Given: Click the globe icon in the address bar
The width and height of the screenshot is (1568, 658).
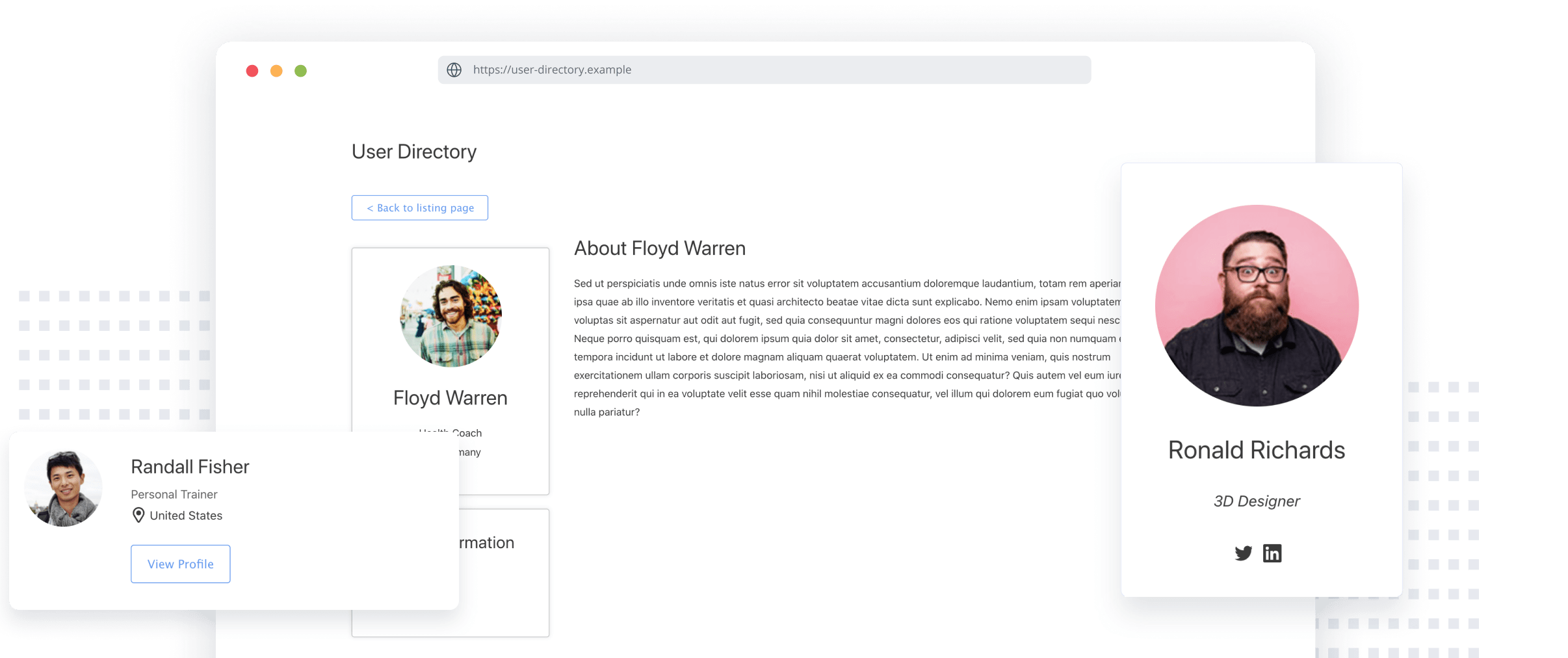Looking at the screenshot, I should pos(454,70).
